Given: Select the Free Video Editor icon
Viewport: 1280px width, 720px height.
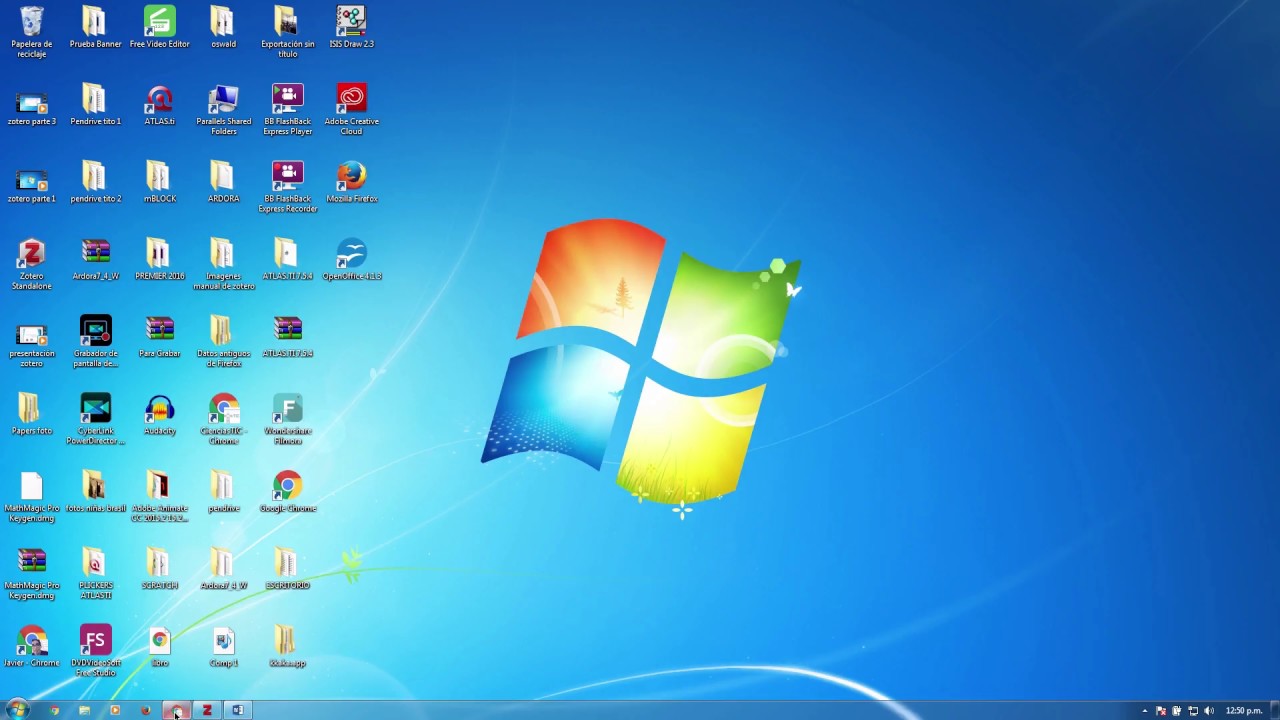Looking at the screenshot, I should [x=159, y=28].
